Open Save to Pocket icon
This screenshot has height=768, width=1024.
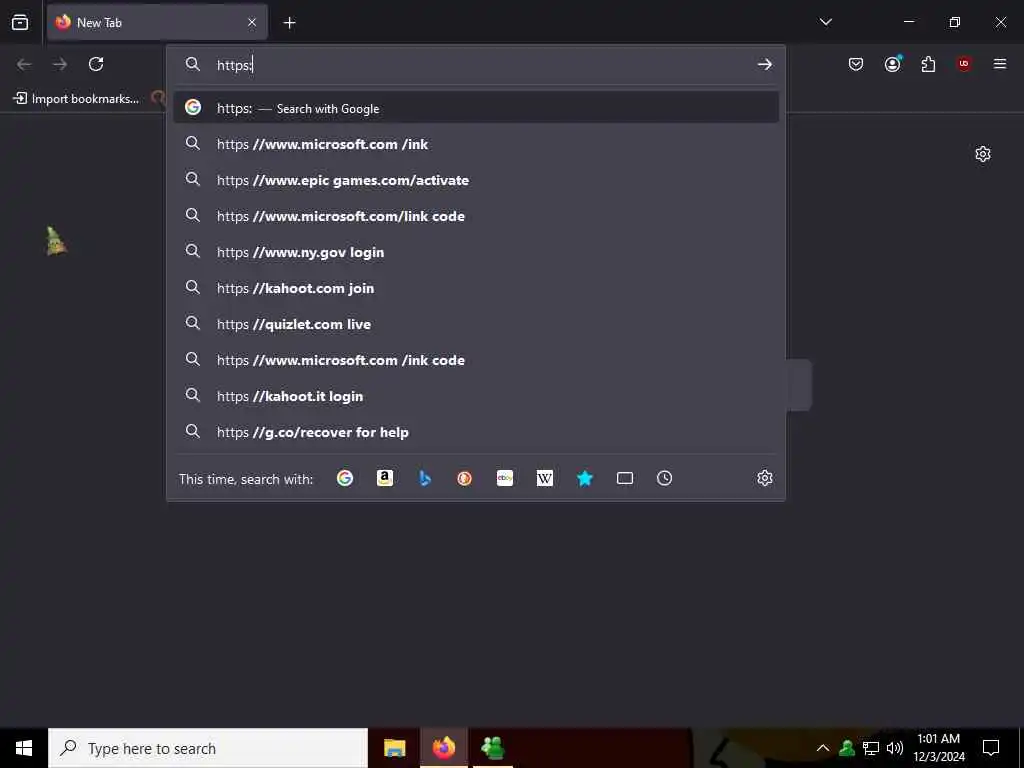click(856, 64)
